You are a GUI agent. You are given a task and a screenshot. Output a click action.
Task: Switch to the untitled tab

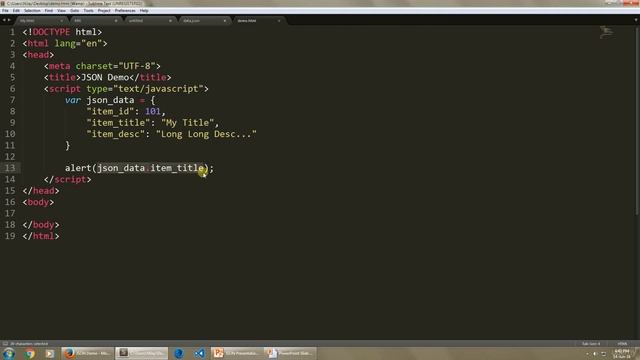[149, 20]
